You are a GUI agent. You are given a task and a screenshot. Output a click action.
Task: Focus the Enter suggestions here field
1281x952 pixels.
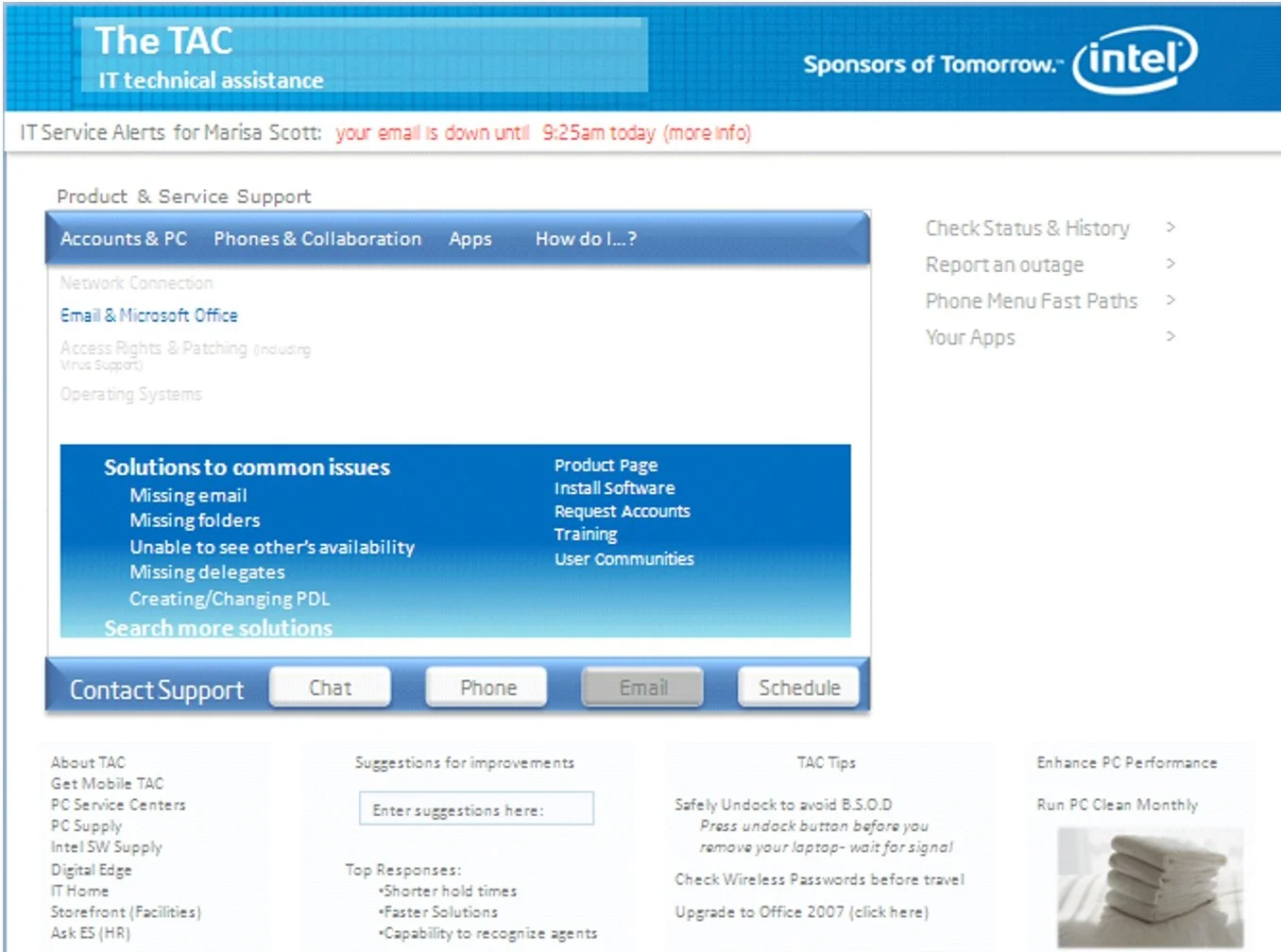coord(476,808)
